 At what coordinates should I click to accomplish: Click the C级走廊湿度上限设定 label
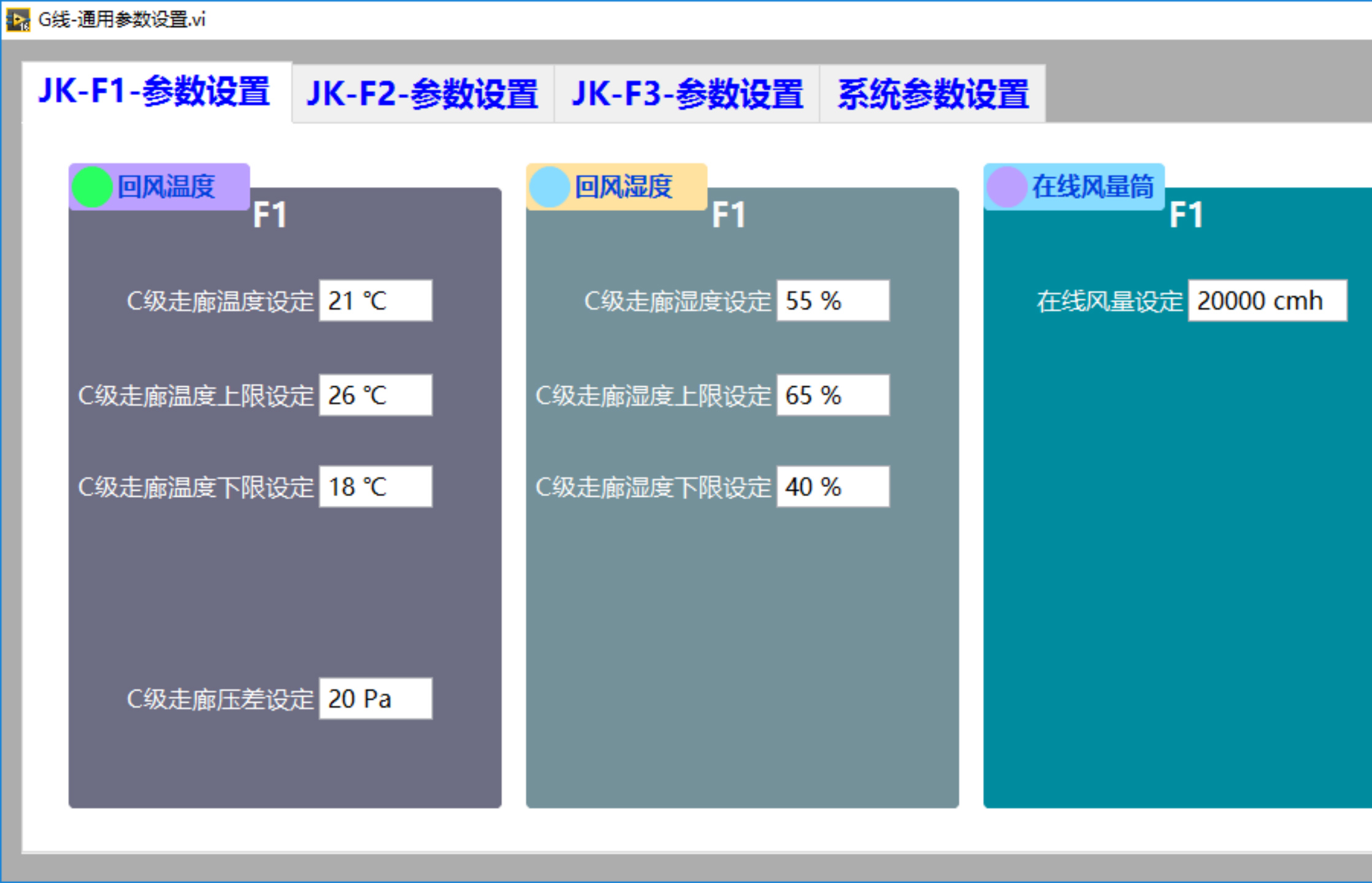(653, 396)
